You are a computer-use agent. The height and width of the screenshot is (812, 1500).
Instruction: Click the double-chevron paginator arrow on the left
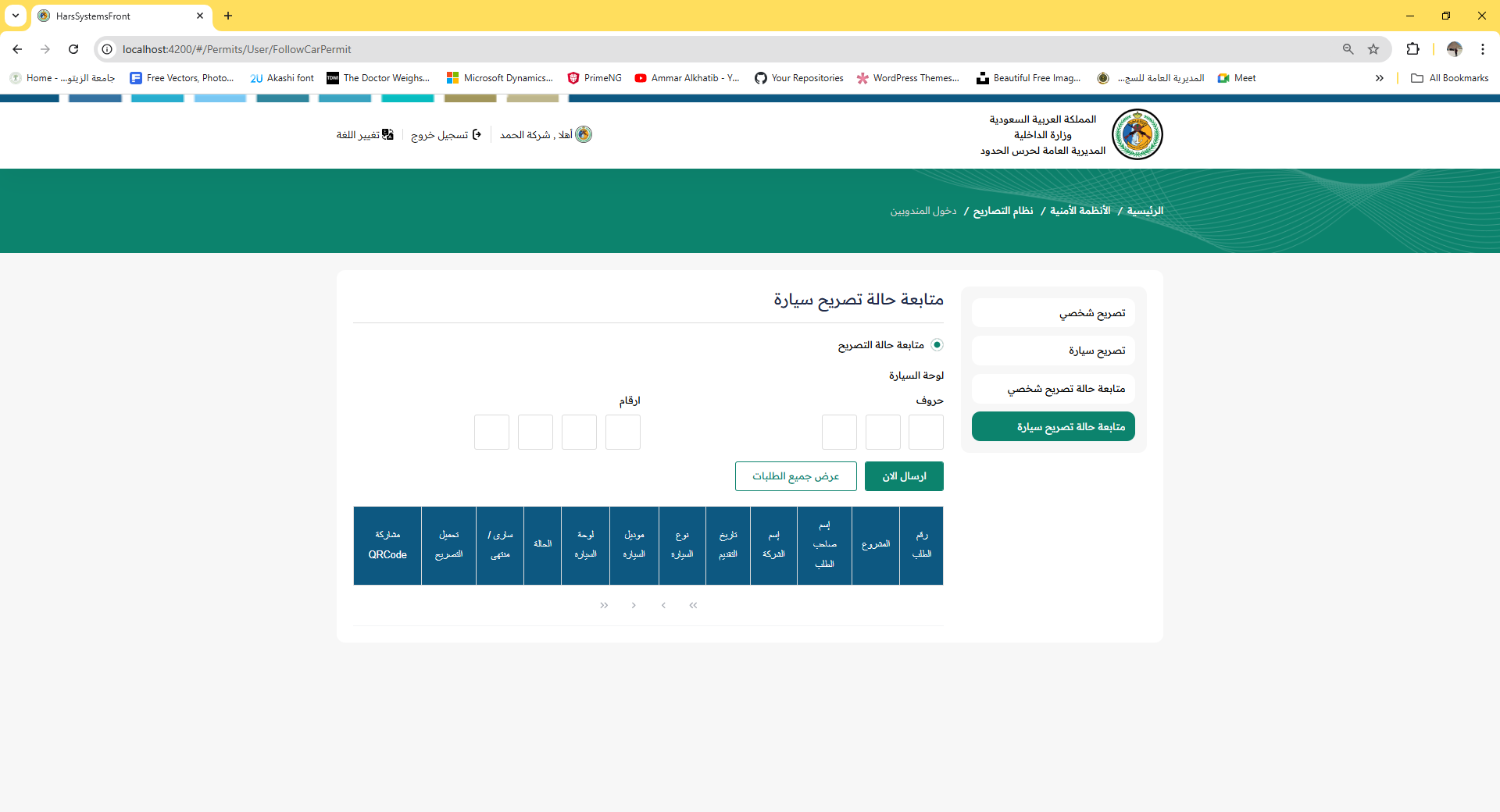604,605
